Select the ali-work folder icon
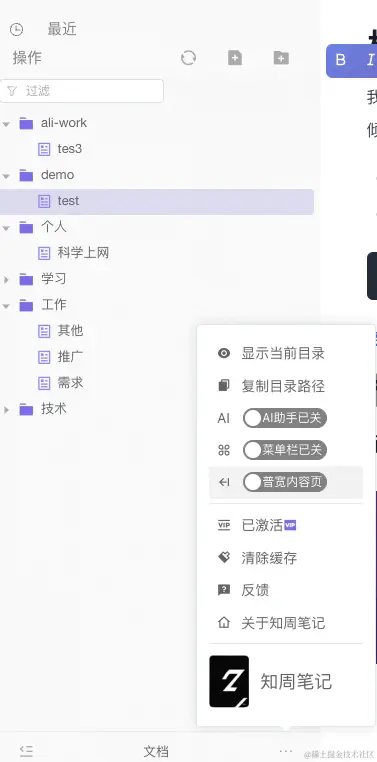The width and height of the screenshot is (377, 762). coord(26,123)
